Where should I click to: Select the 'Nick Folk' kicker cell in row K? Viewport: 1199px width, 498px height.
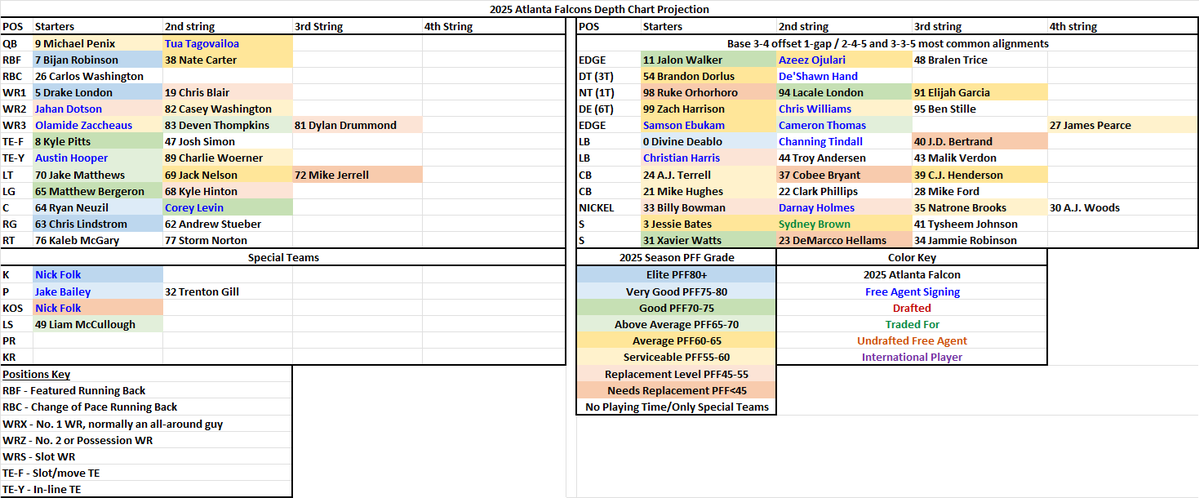coord(98,275)
